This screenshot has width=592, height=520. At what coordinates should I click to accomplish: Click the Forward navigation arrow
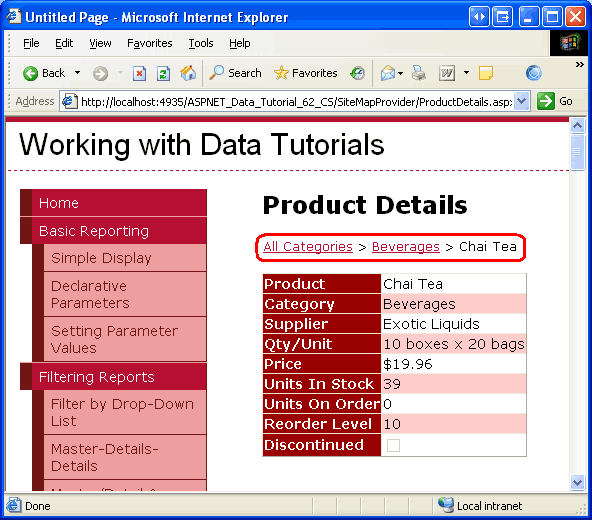100,74
